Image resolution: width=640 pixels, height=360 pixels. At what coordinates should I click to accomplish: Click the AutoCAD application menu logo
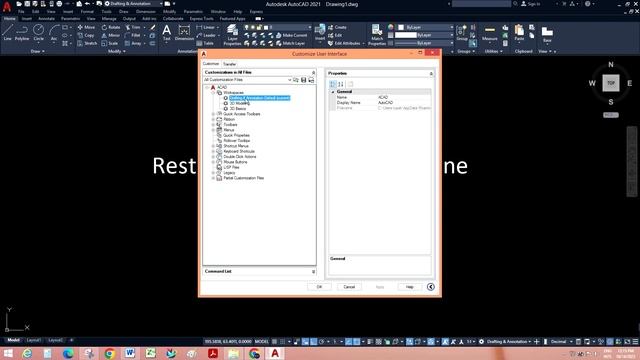7,7
